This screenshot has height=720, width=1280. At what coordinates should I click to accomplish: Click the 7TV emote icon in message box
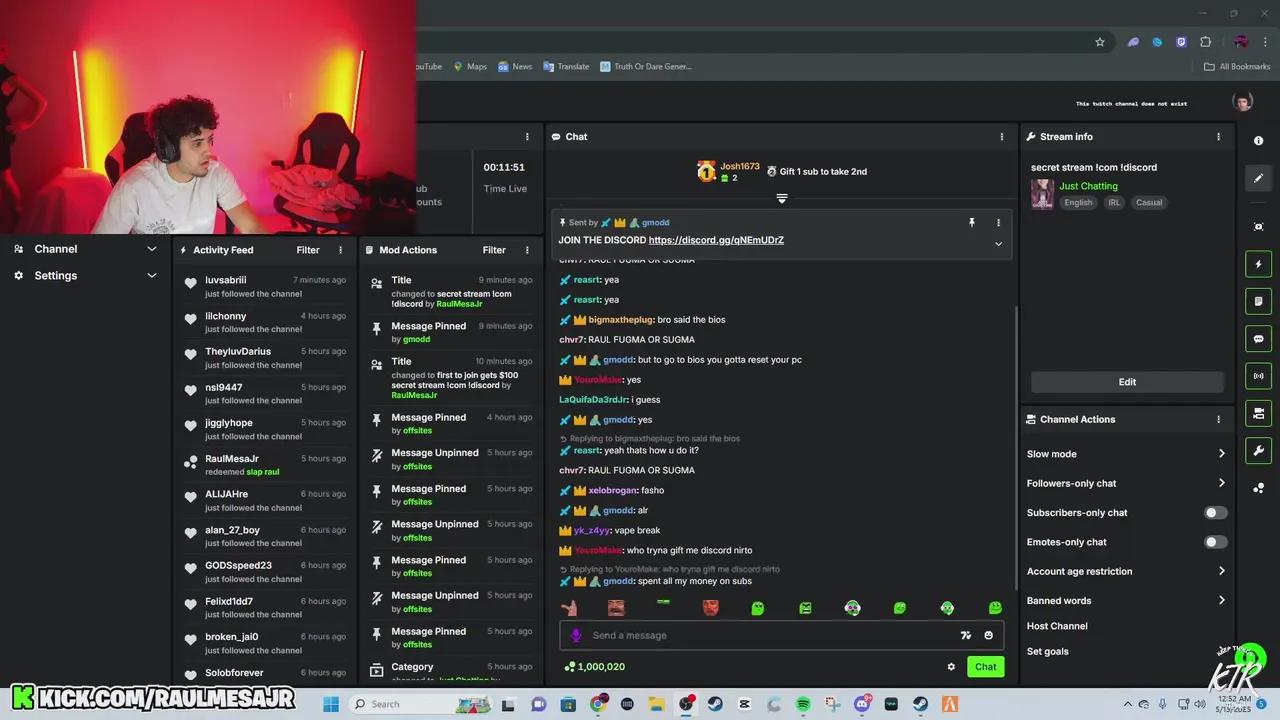(965, 635)
